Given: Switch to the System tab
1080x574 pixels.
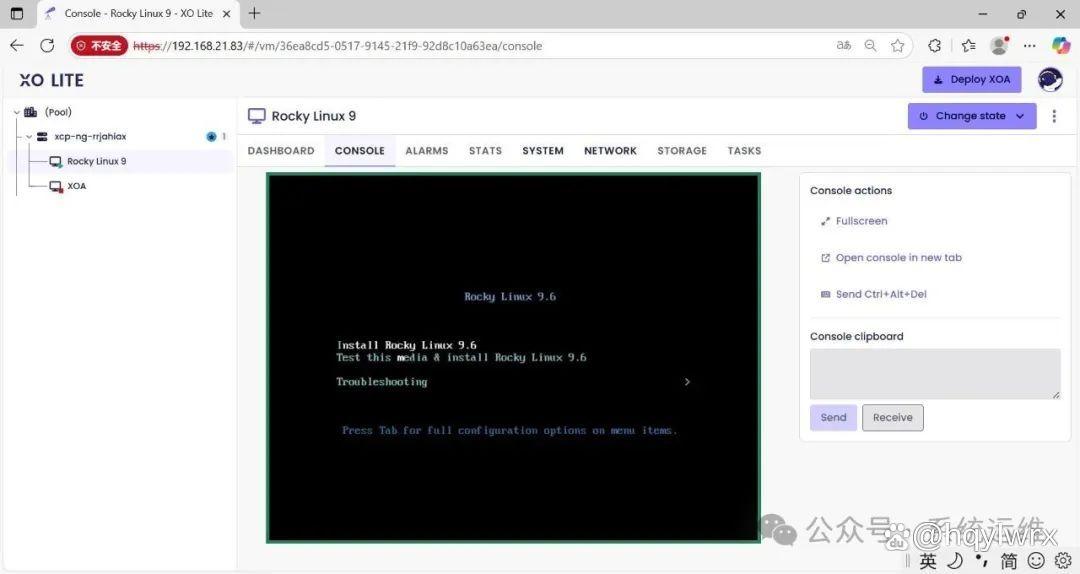Looking at the screenshot, I should (543, 150).
